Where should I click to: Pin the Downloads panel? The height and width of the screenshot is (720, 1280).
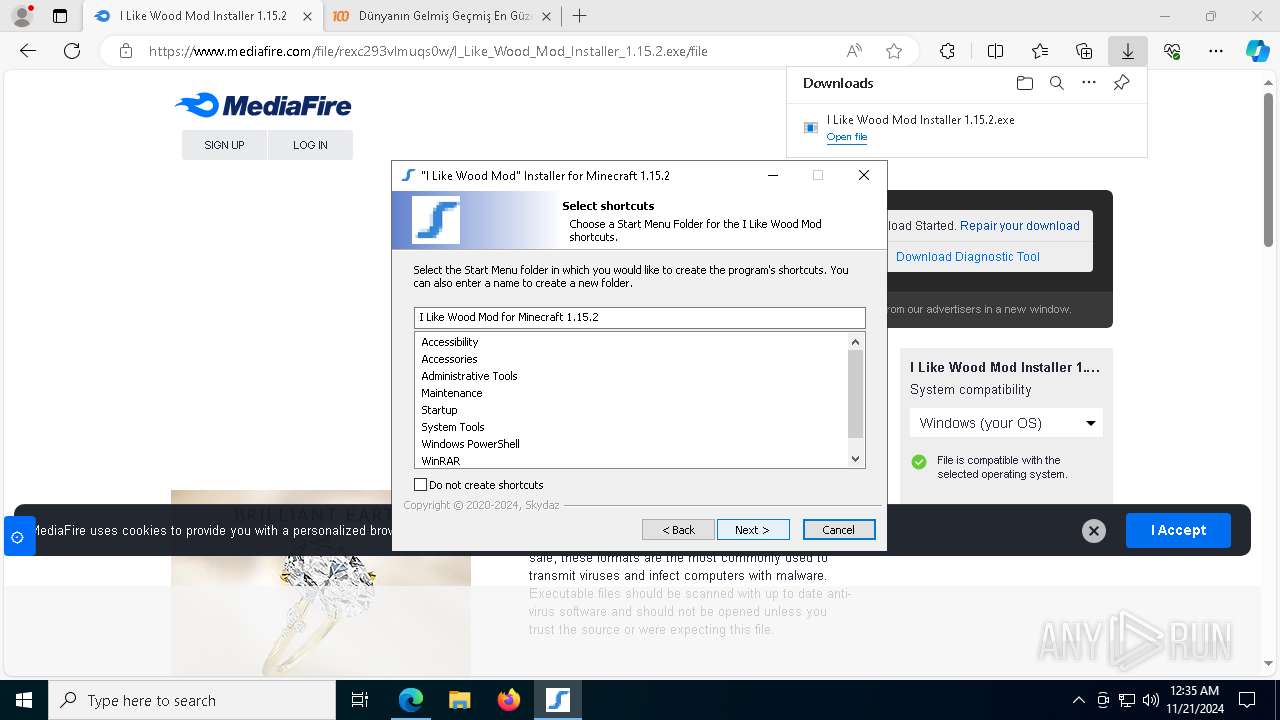[1121, 83]
